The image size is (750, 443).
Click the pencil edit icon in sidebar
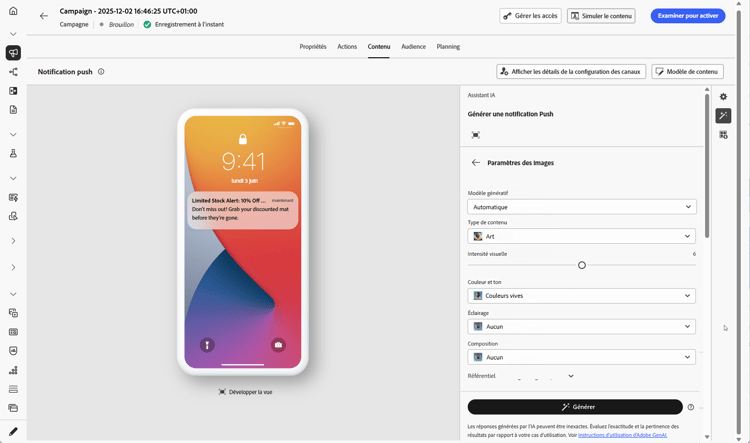pyautogui.click(x=13, y=432)
